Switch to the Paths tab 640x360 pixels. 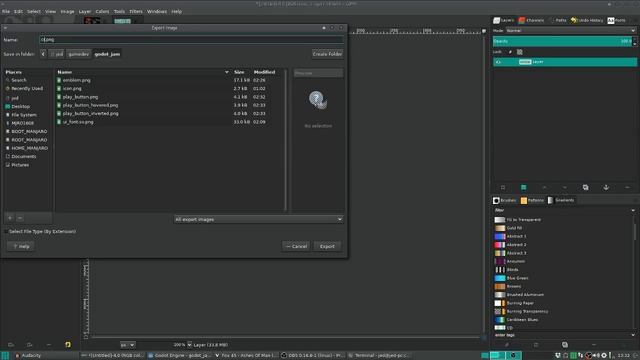point(558,20)
